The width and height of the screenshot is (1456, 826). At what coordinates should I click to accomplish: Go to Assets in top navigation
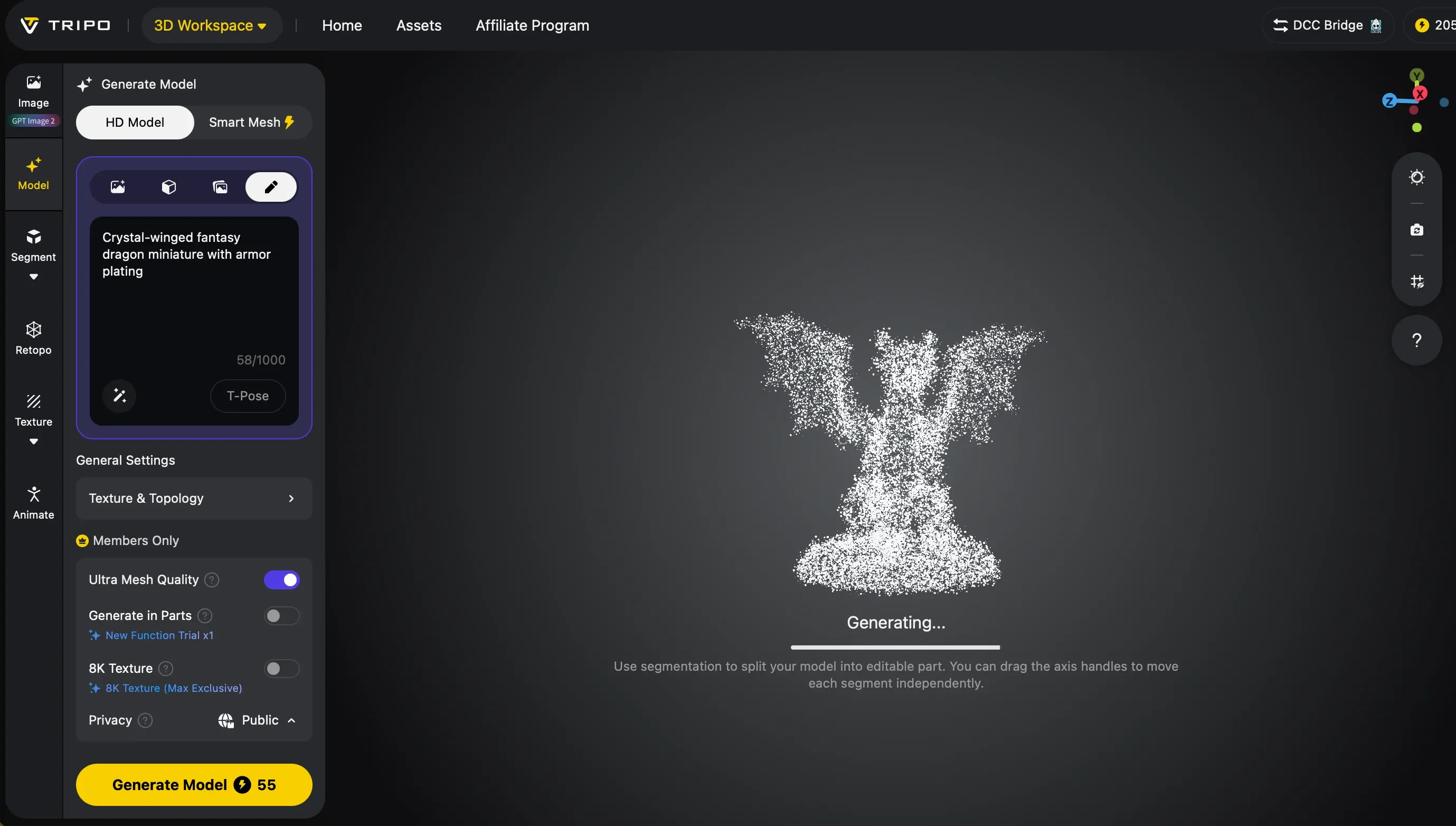point(419,25)
